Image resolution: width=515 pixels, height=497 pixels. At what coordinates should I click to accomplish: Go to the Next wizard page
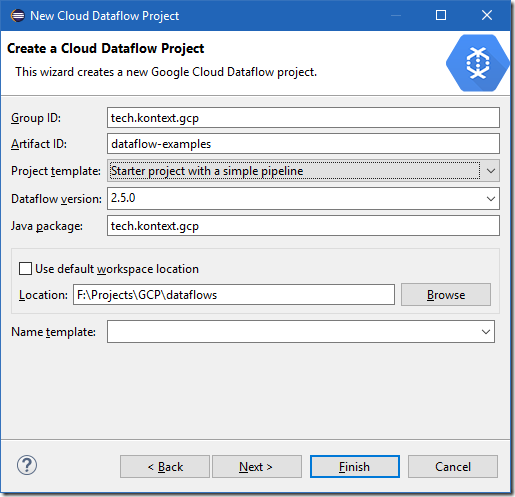[x=257, y=467]
